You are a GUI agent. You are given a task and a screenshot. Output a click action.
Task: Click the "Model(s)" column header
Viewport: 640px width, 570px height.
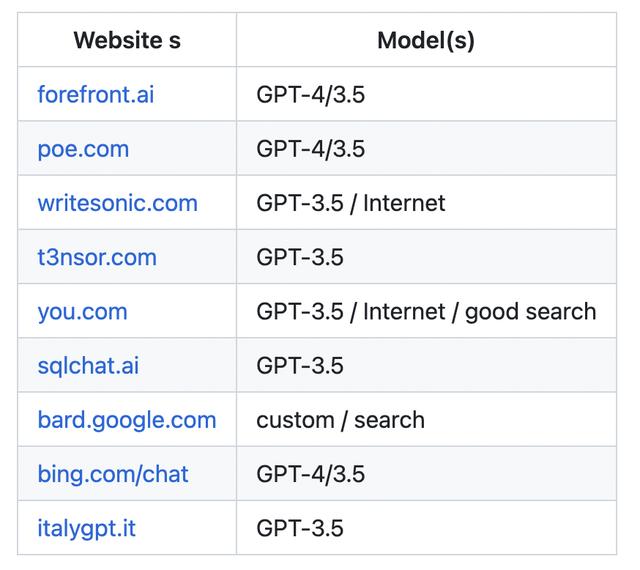pyautogui.click(x=426, y=41)
